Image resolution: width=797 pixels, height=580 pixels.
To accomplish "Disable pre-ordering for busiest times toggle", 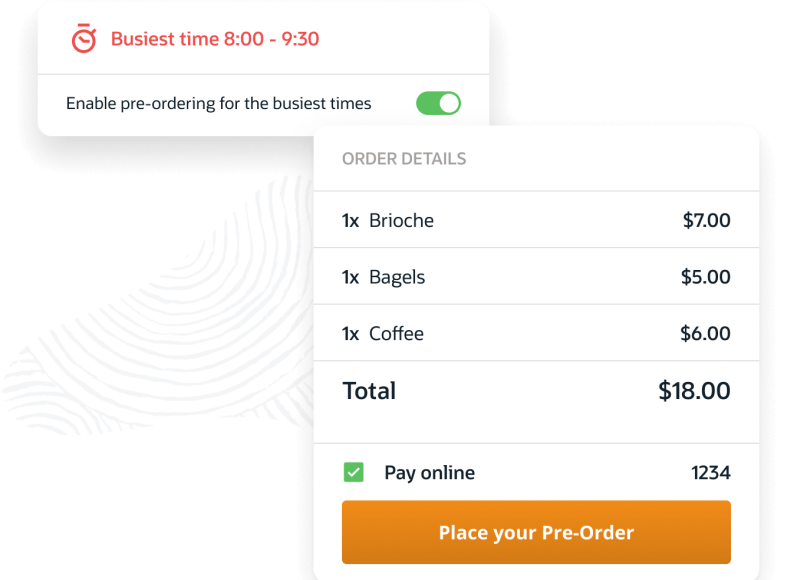I will [x=438, y=103].
